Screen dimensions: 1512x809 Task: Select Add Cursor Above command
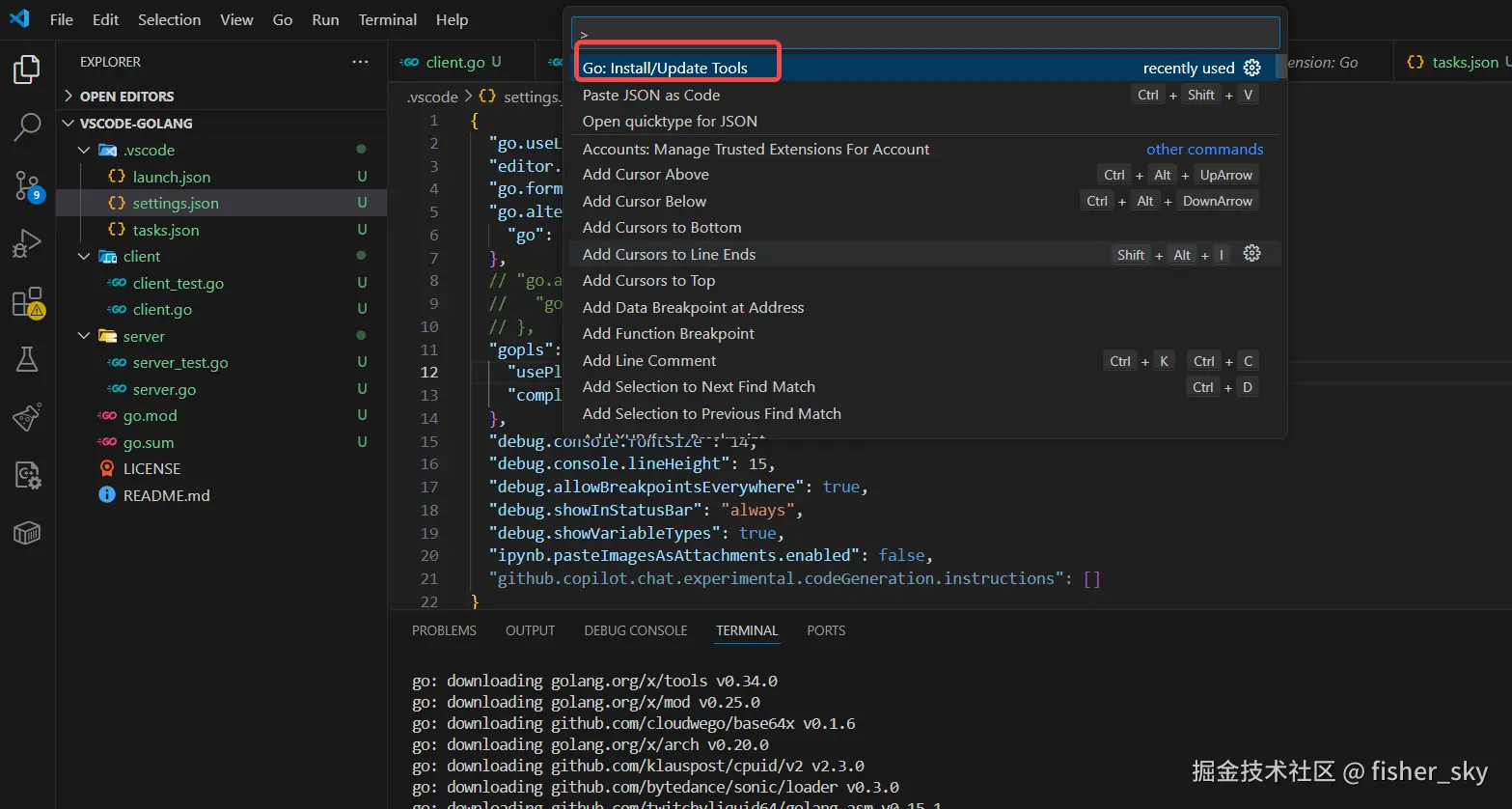[x=924, y=175]
